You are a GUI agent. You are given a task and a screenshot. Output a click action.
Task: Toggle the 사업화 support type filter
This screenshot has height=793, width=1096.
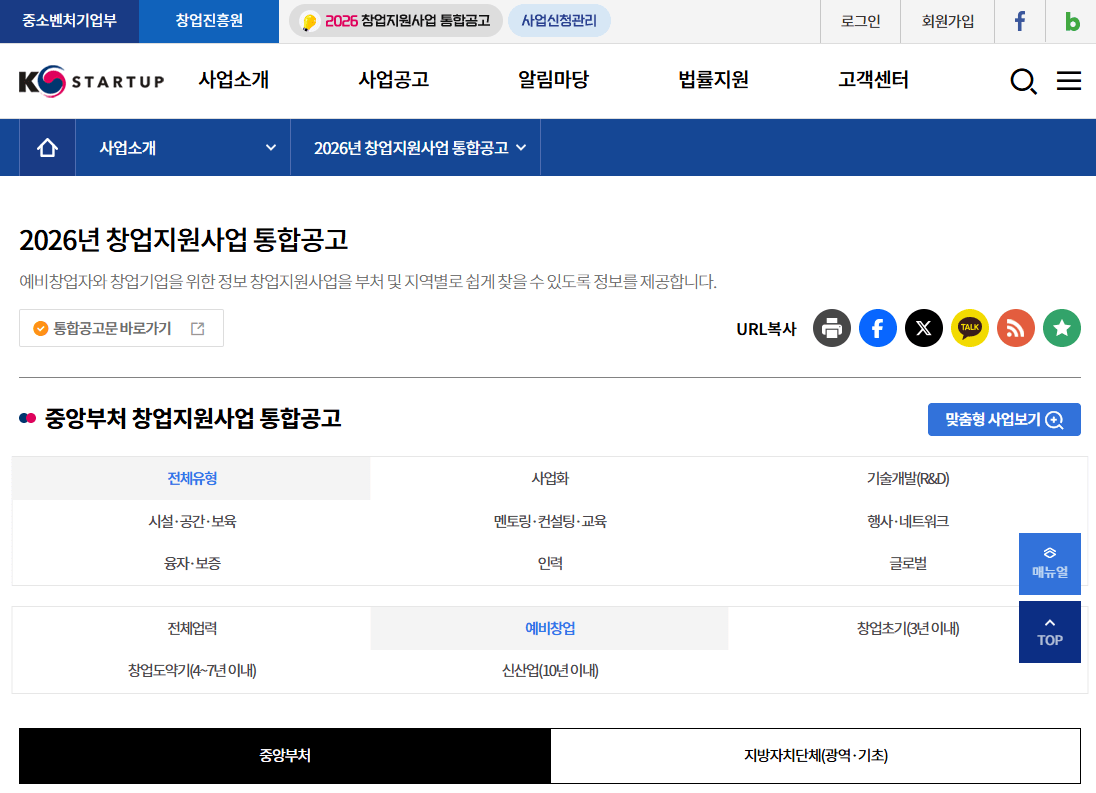pos(548,478)
